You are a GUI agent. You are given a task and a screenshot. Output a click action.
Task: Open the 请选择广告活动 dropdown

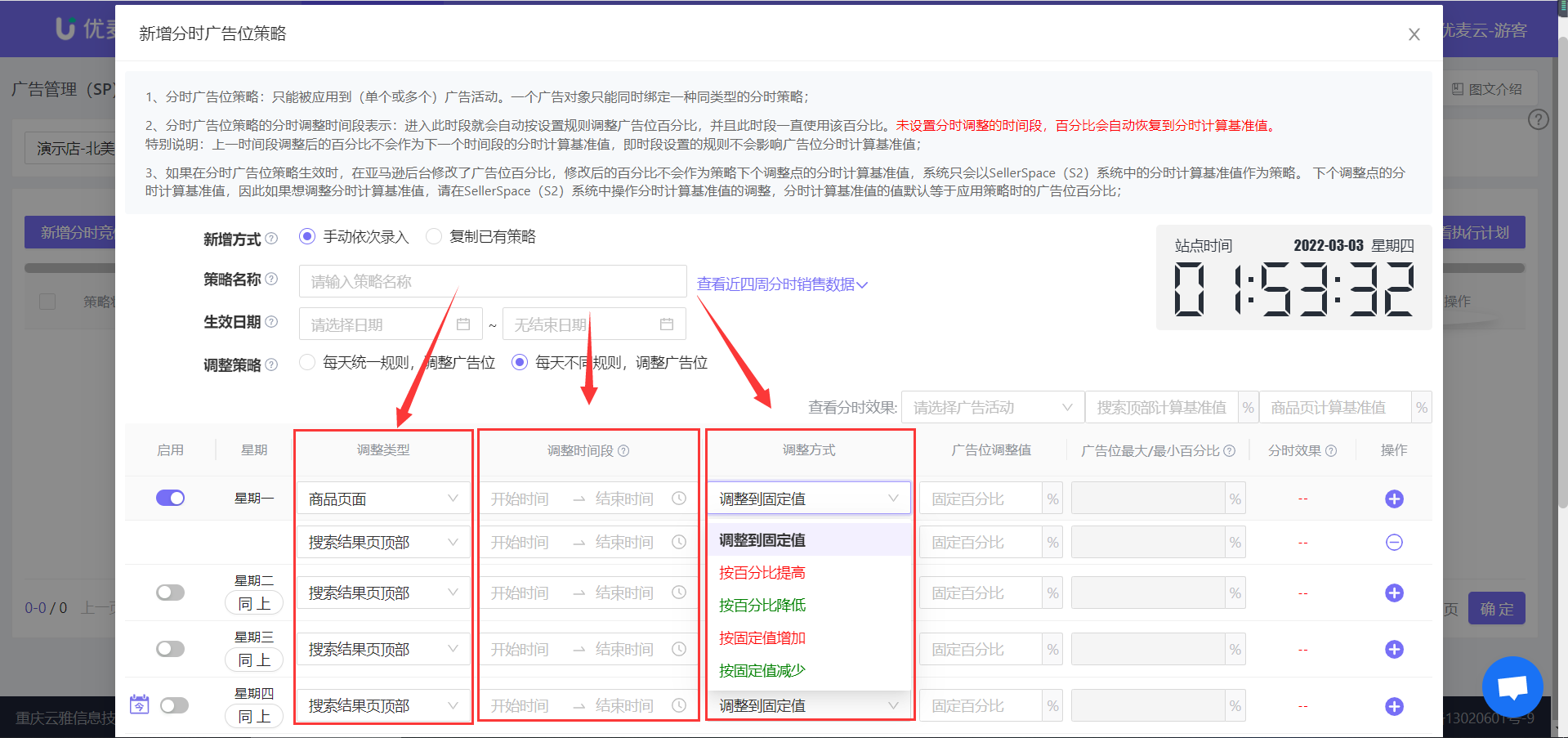click(993, 407)
